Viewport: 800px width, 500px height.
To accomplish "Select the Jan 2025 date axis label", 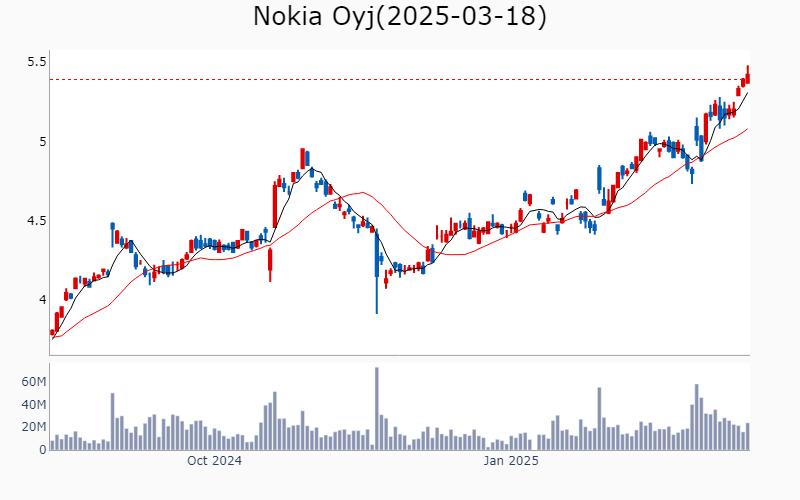I will coord(511,461).
